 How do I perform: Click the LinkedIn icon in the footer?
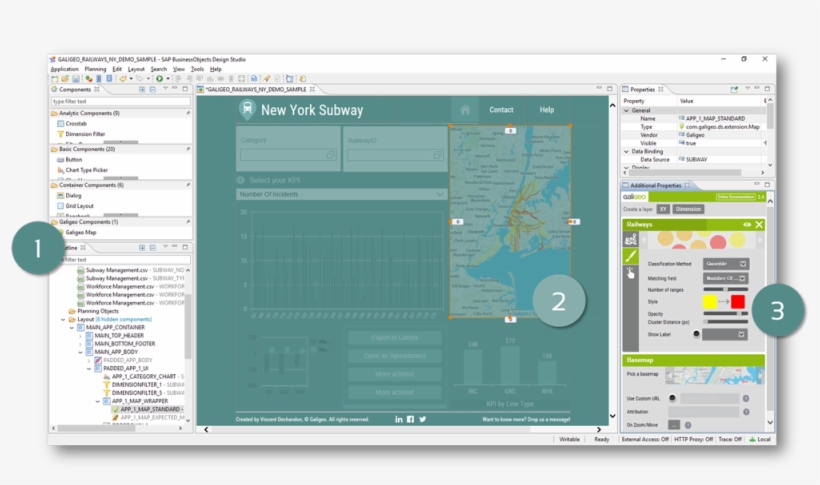399,419
